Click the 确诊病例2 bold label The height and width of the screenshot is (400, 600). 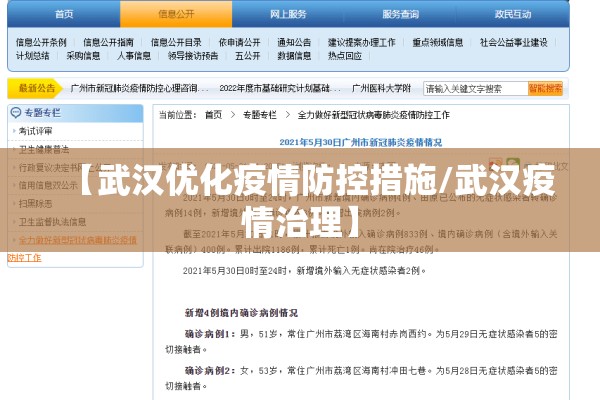(x=210, y=371)
